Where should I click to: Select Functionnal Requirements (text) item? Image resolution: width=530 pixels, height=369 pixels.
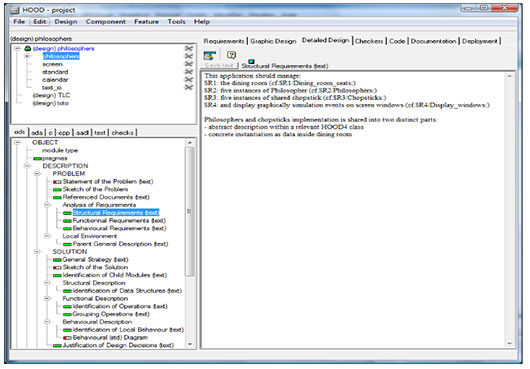[119, 221]
